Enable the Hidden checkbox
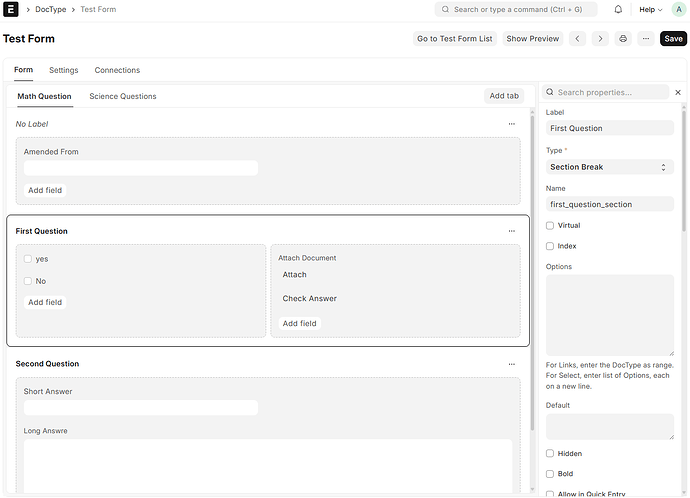The height and width of the screenshot is (498, 690). [x=550, y=453]
